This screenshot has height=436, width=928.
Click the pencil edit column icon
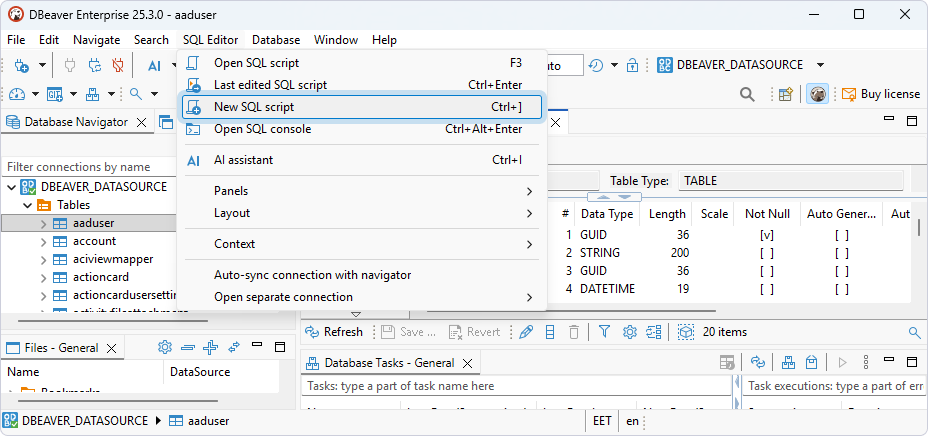(x=526, y=332)
